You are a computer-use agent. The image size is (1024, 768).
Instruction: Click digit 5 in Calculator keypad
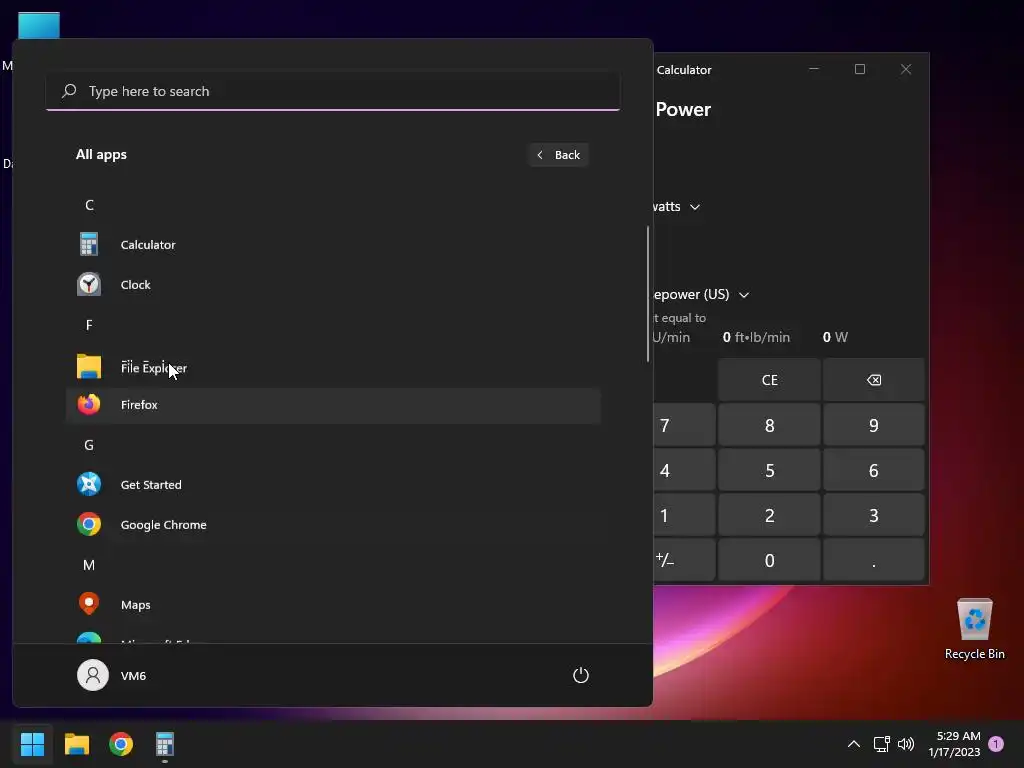769,470
